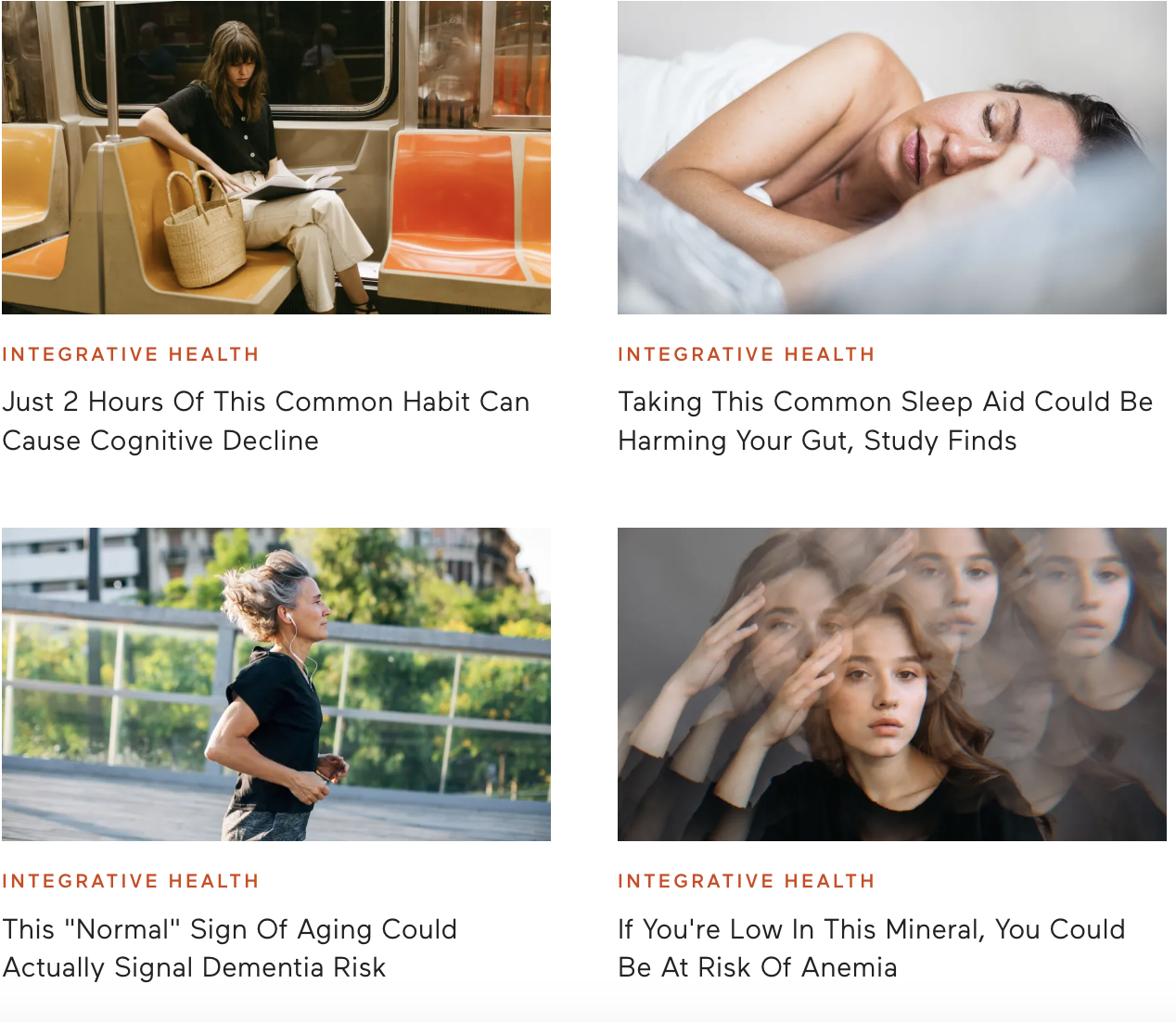1176x1022 pixels.
Task: Open 'Taking This Common Sleep Aid' article headline
Action: coord(886,421)
